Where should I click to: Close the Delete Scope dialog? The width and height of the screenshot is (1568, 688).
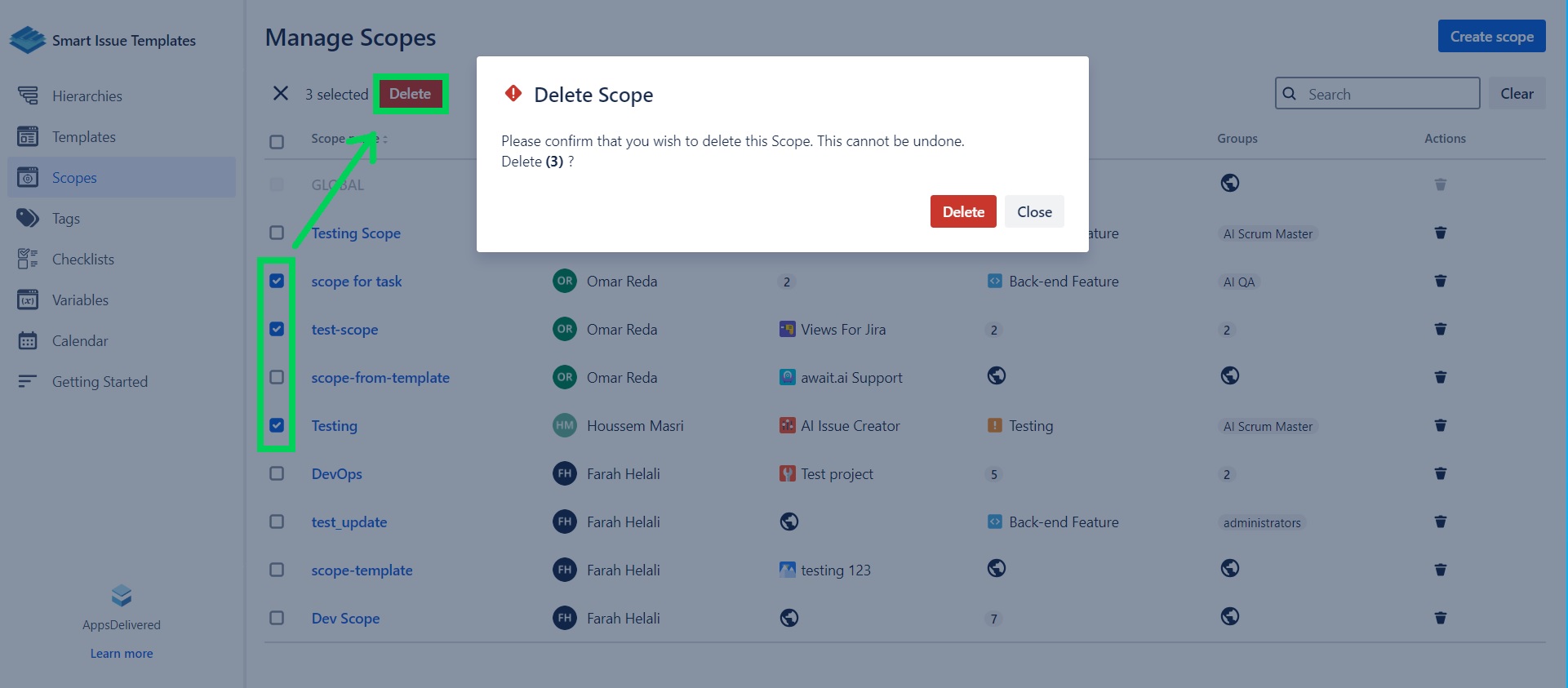click(x=1033, y=211)
